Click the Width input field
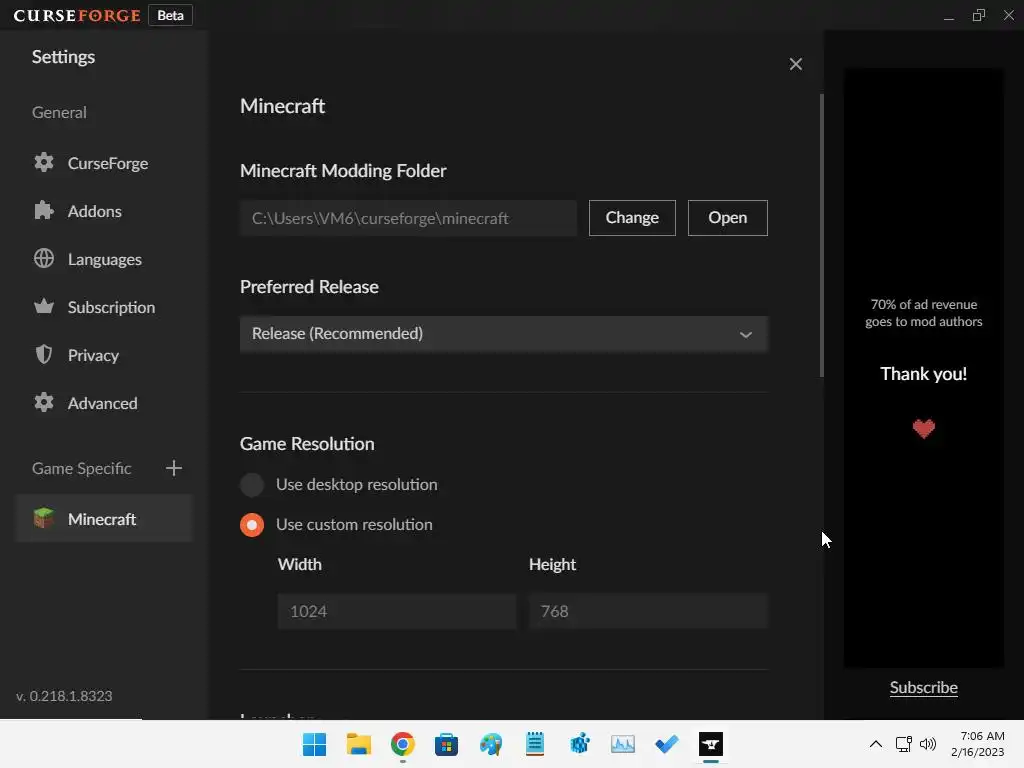This screenshot has width=1024, height=768. pyautogui.click(x=397, y=611)
